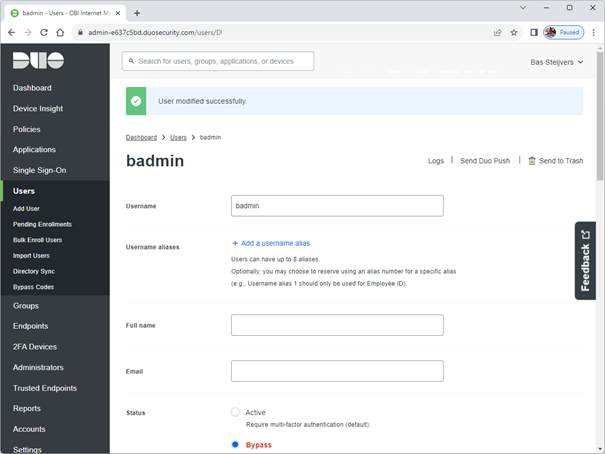
Task: Open Accounts in the sidebar
Action: click(29, 429)
